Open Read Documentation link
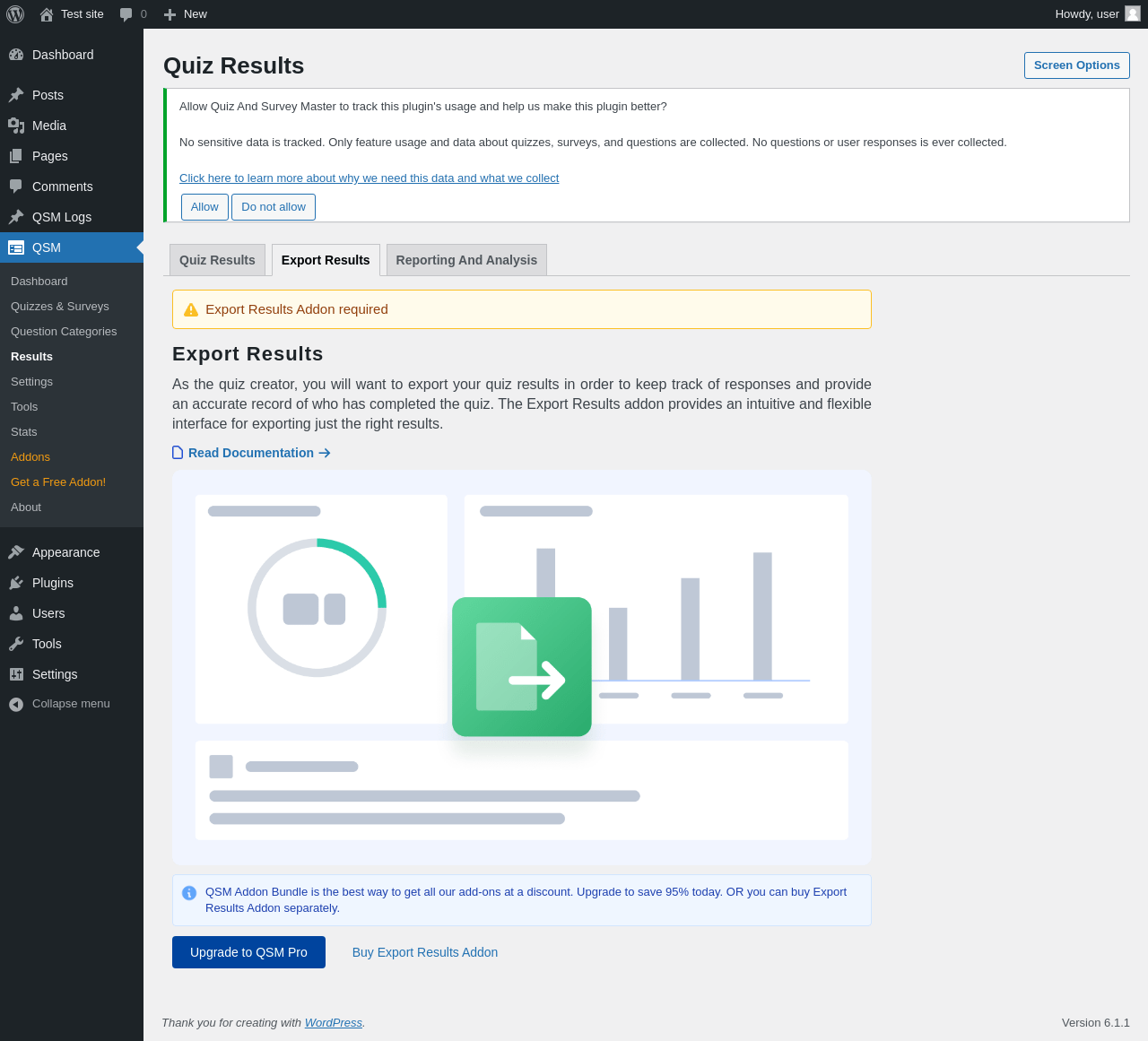The height and width of the screenshot is (1041, 1148). (251, 453)
